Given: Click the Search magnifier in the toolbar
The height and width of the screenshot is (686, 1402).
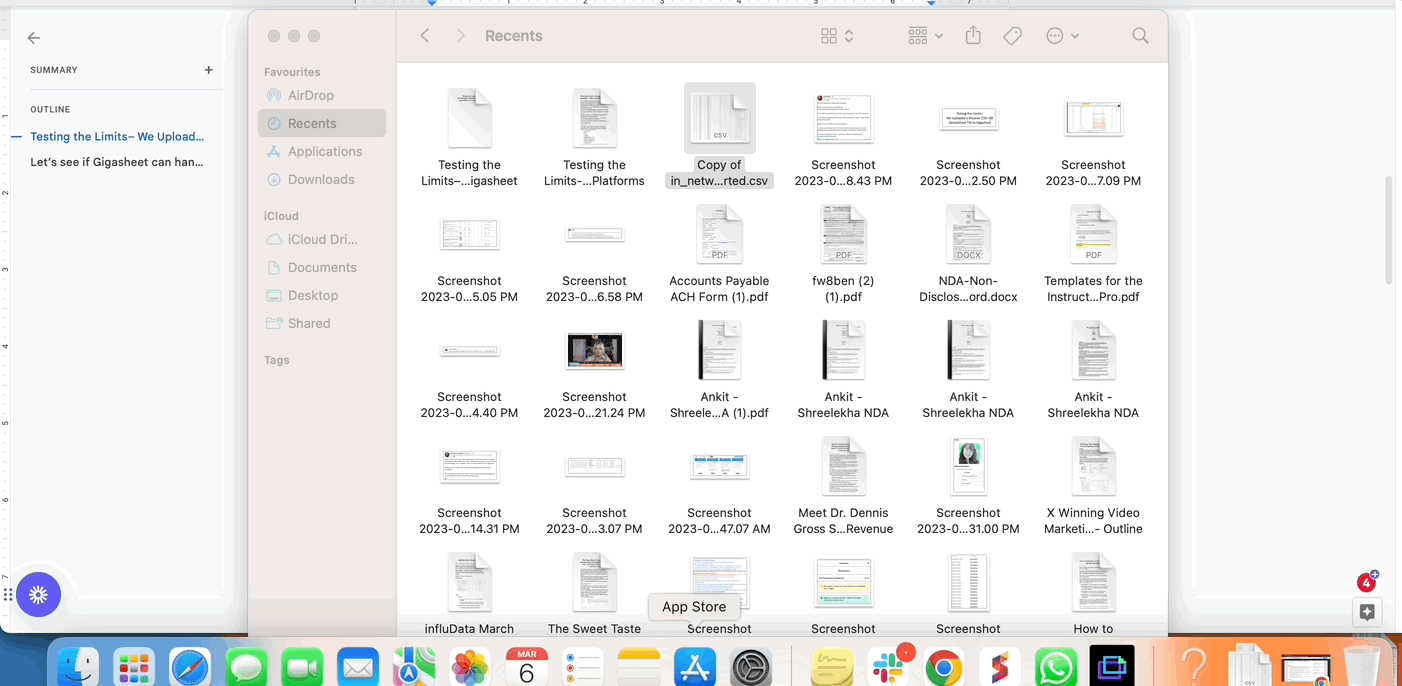Looking at the screenshot, I should click(1140, 35).
